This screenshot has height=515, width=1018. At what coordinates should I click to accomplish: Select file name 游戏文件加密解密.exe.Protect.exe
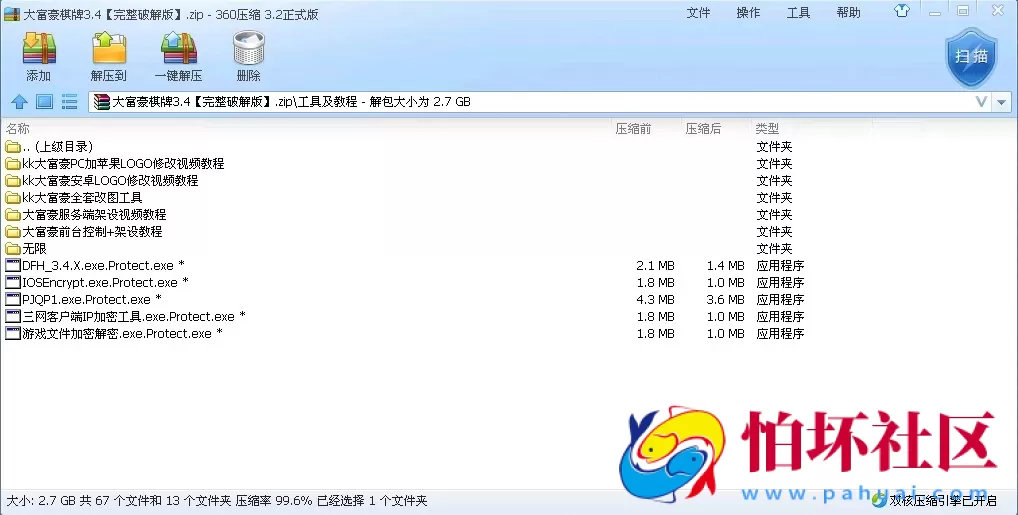pyautogui.click(x=117, y=333)
